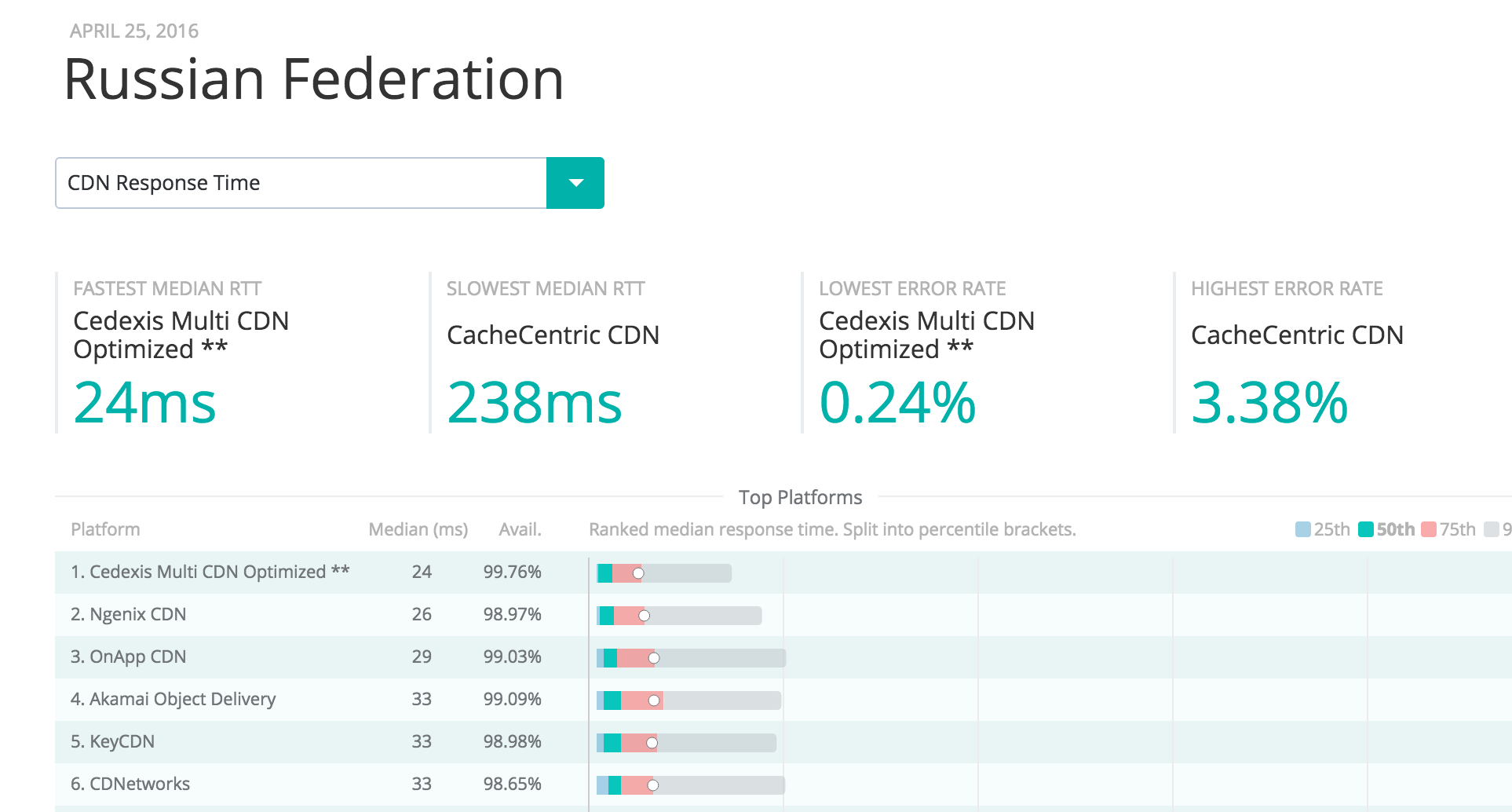Click the 25th percentile legend swatch
This screenshot has height=812, width=1512.
pyautogui.click(x=1302, y=529)
